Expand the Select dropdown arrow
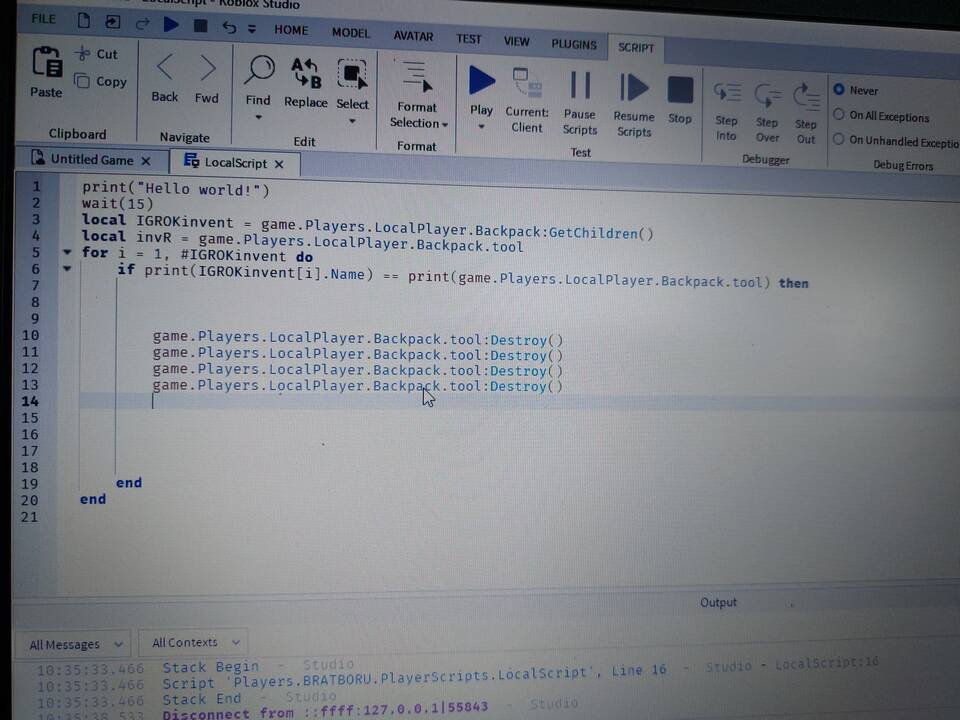This screenshot has height=720, width=960. pos(352,121)
